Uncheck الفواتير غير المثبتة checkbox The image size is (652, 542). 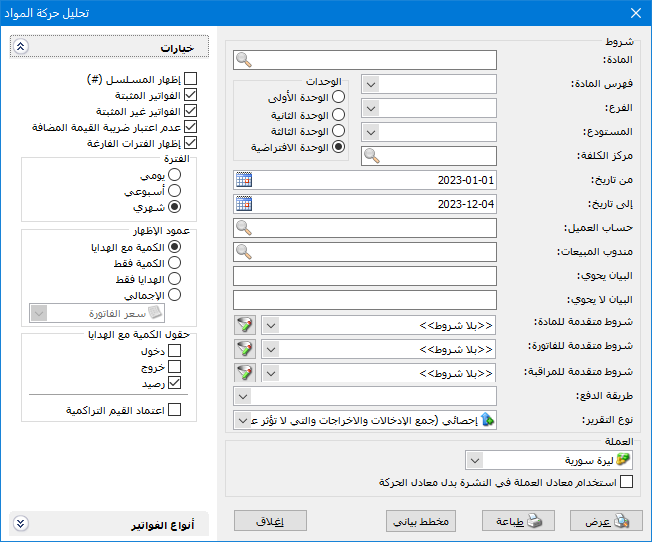(x=190, y=111)
